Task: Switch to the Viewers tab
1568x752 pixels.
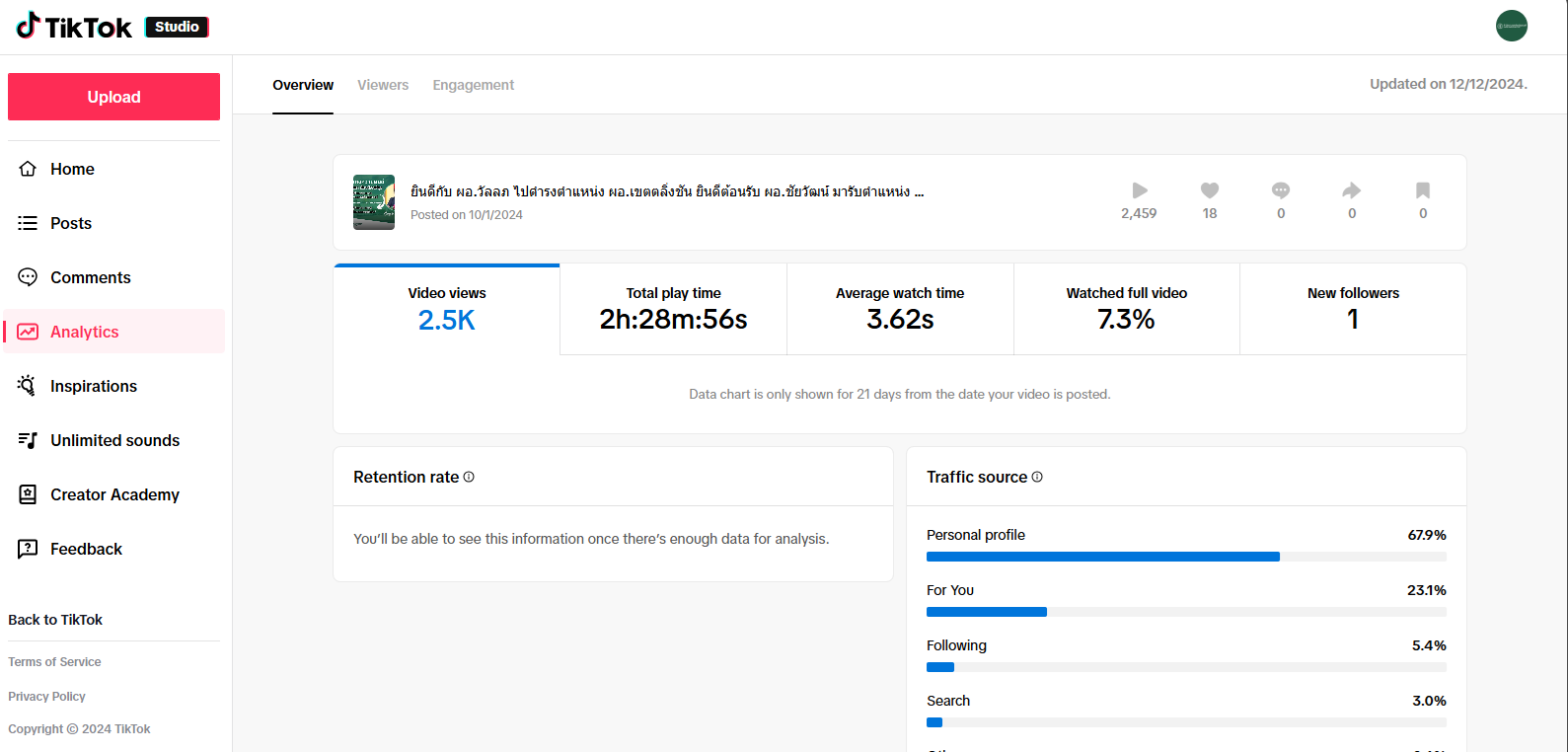Action: coord(383,85)
